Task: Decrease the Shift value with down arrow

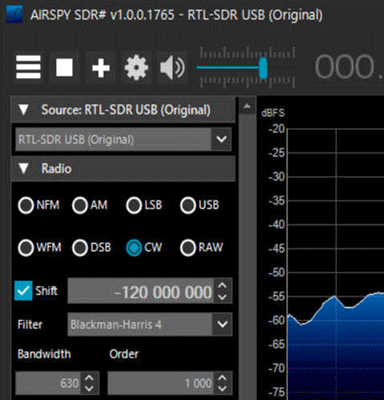Action: (222, 297)
